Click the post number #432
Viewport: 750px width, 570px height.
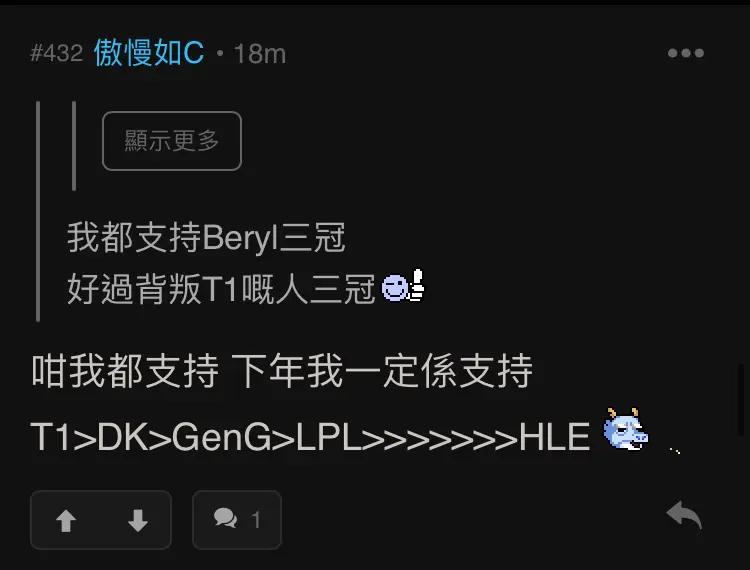point(56,53)
